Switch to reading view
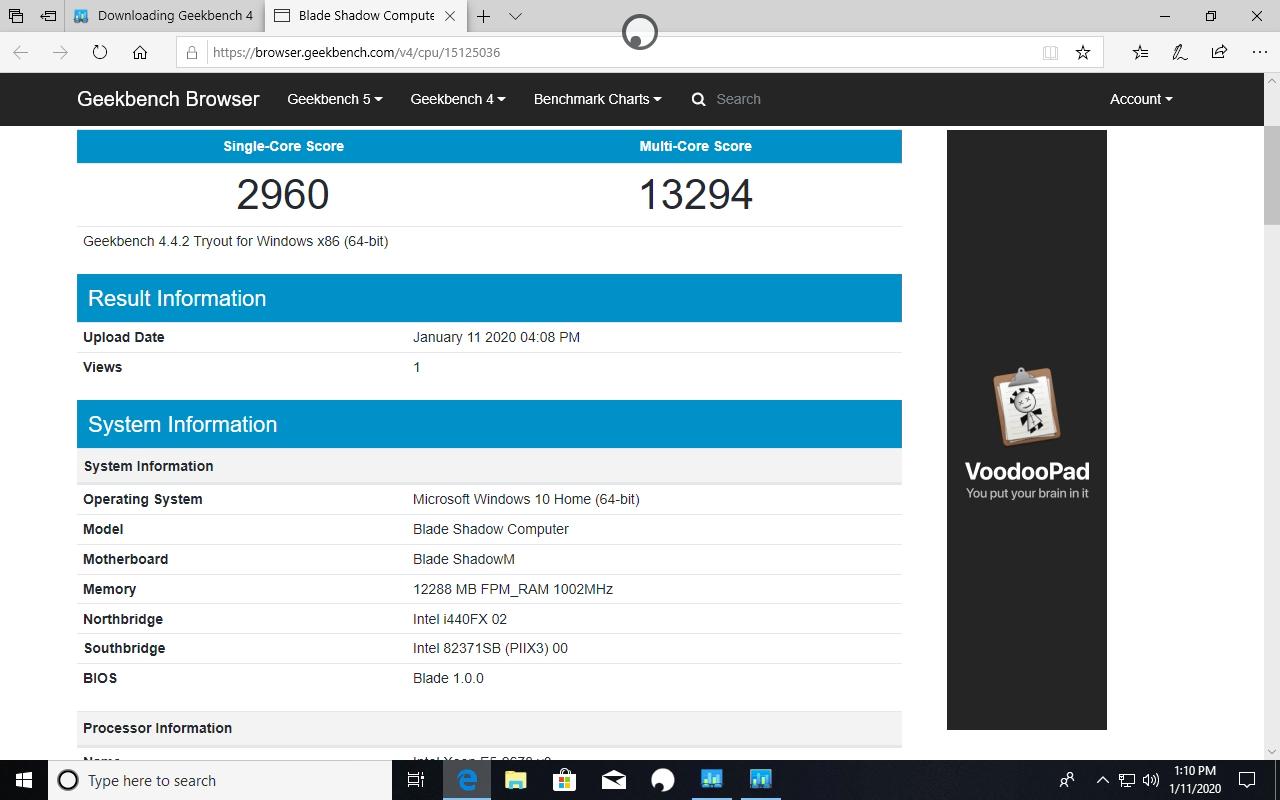 pos(1050,52)
